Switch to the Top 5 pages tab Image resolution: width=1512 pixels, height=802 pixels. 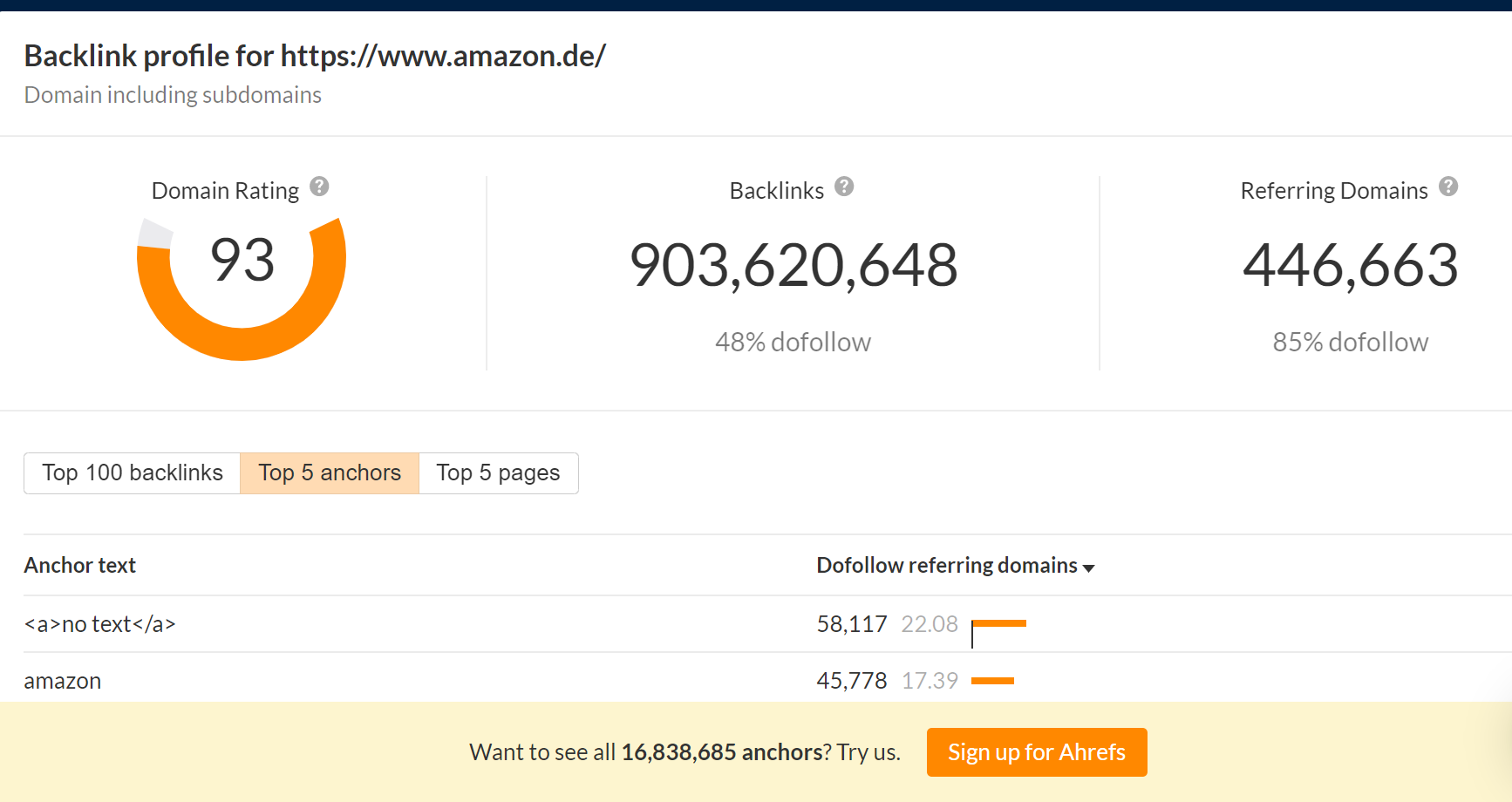tap(499, 473)
